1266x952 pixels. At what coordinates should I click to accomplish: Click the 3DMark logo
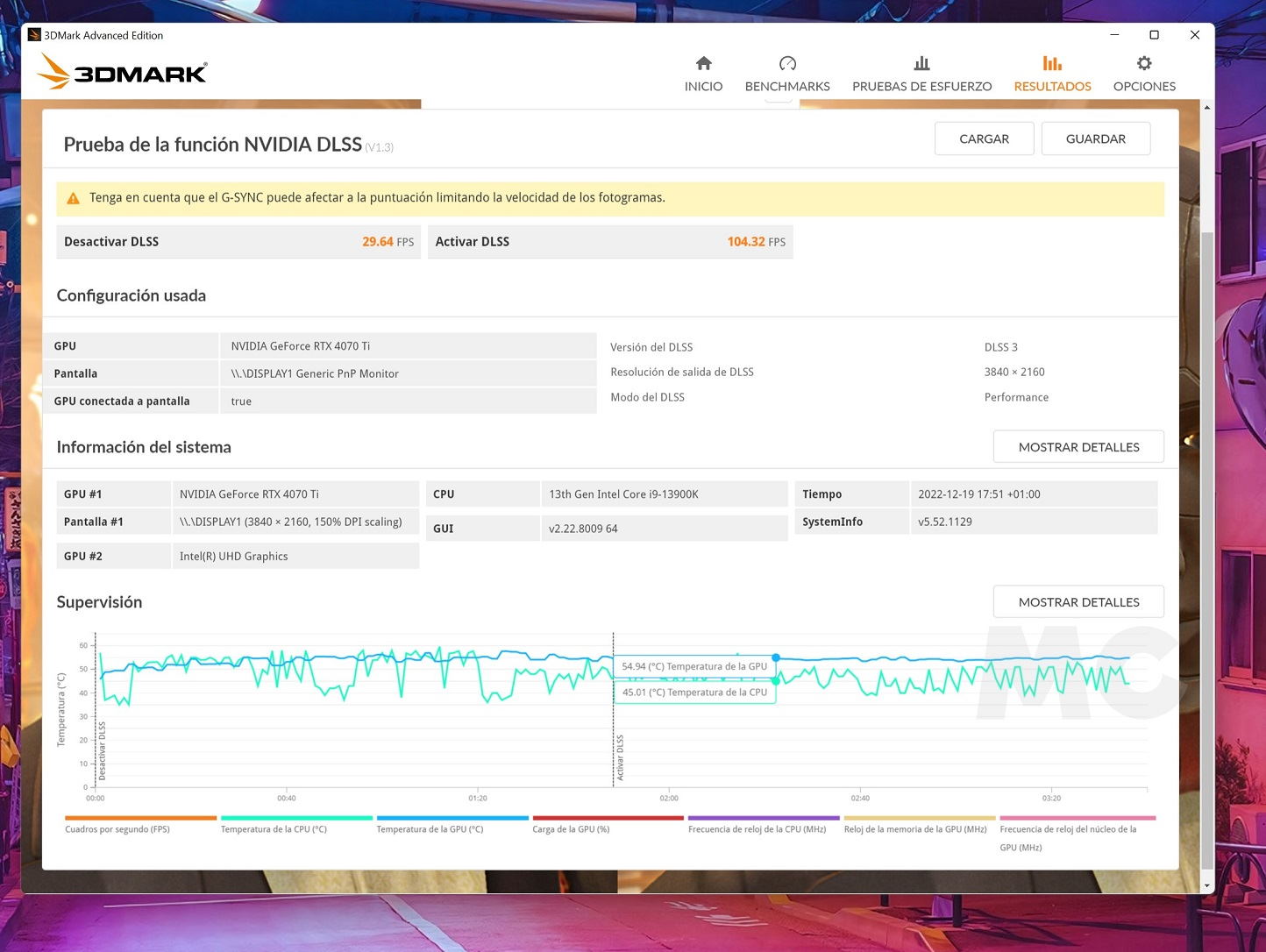[x=123, y=72]
